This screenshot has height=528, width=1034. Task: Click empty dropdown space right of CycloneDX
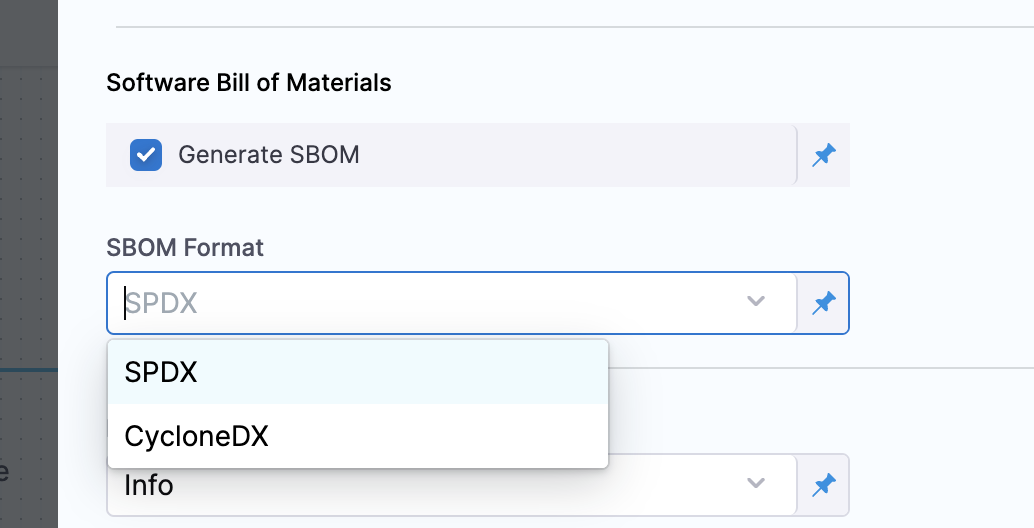click(x=450, y=436)
